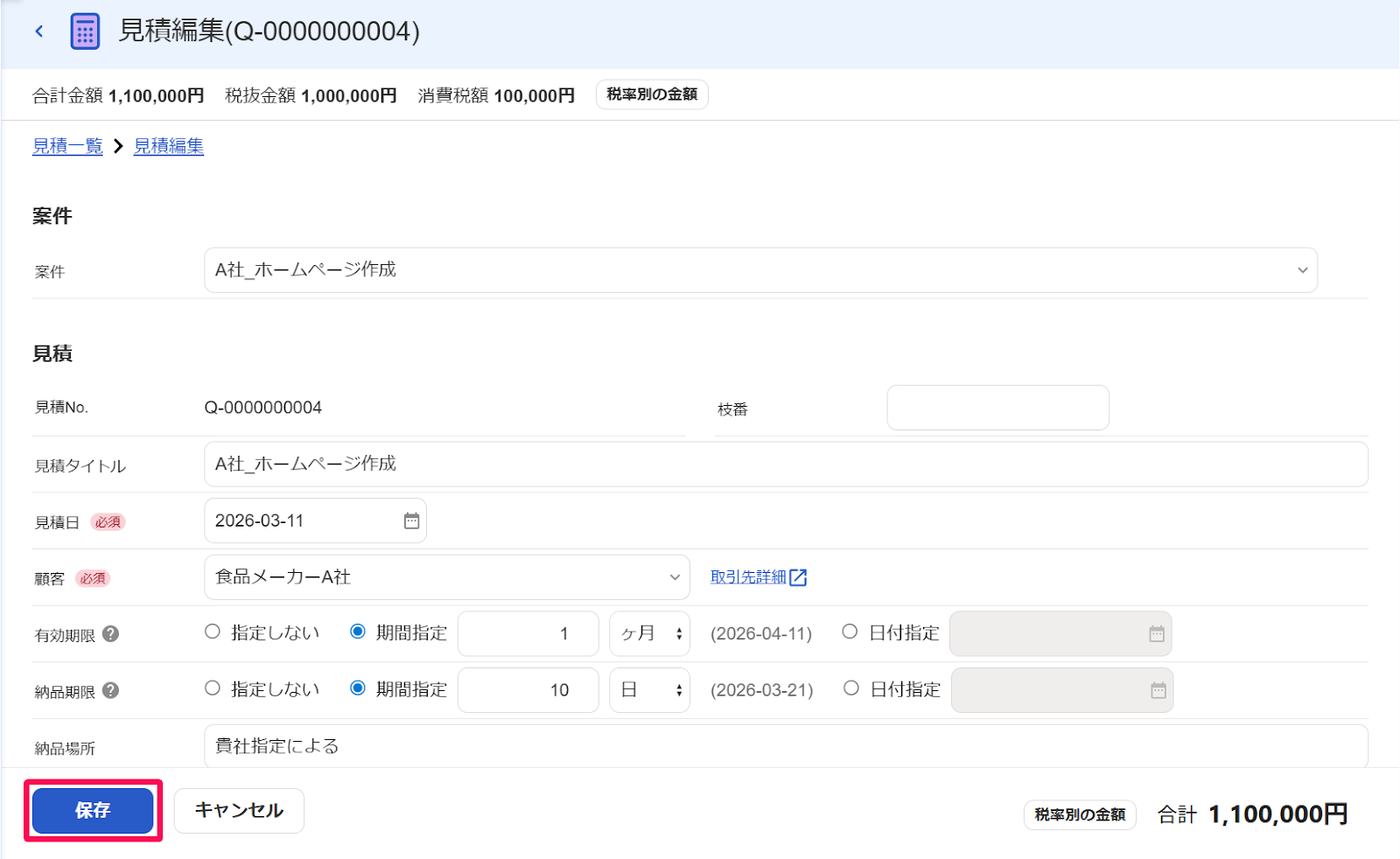The width and height of the screenshot is (1400, 859).
Task: Edit the 見積タイトル text field
Action: [786, 464]
